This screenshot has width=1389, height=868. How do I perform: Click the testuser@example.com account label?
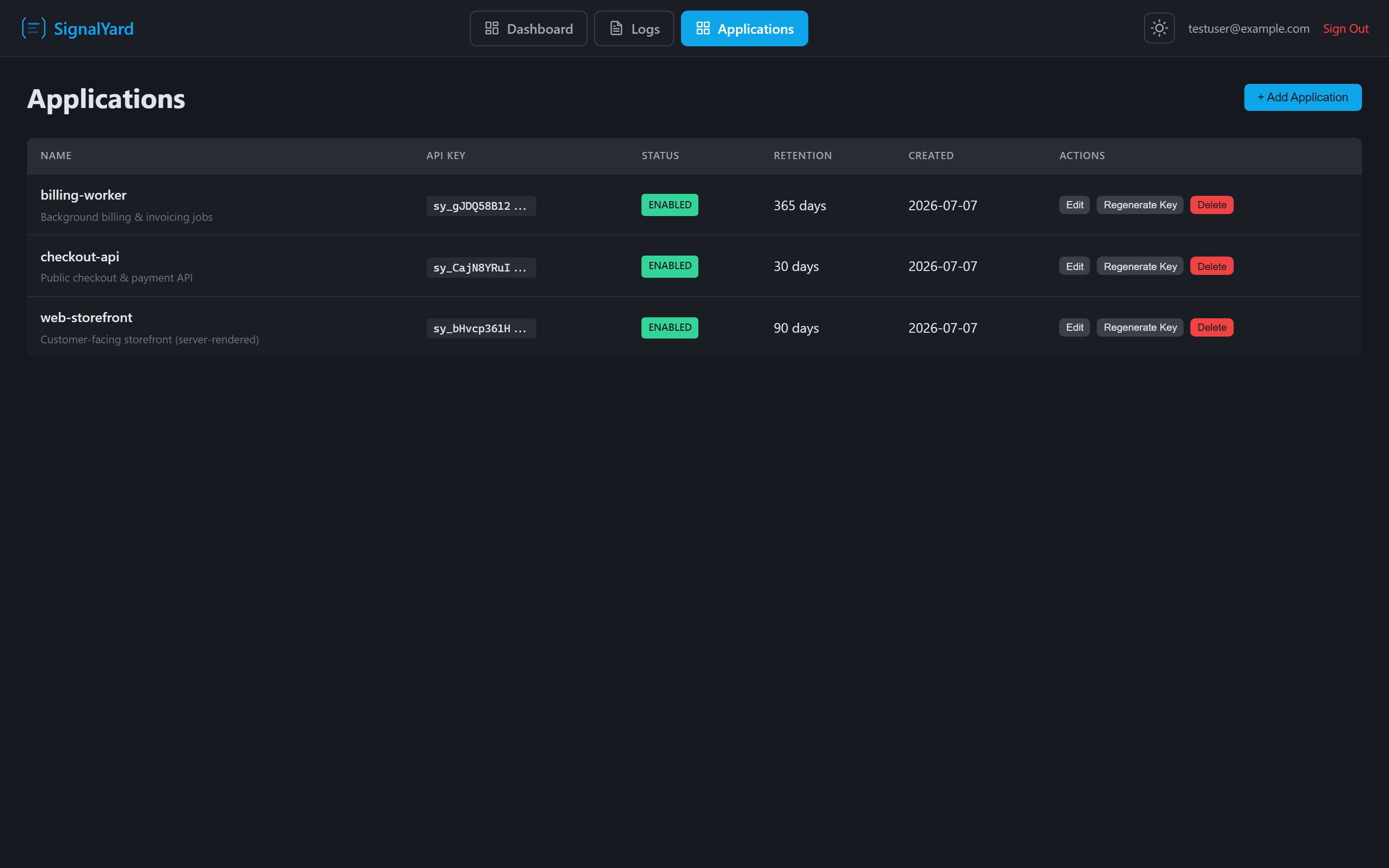point(1248,29)
